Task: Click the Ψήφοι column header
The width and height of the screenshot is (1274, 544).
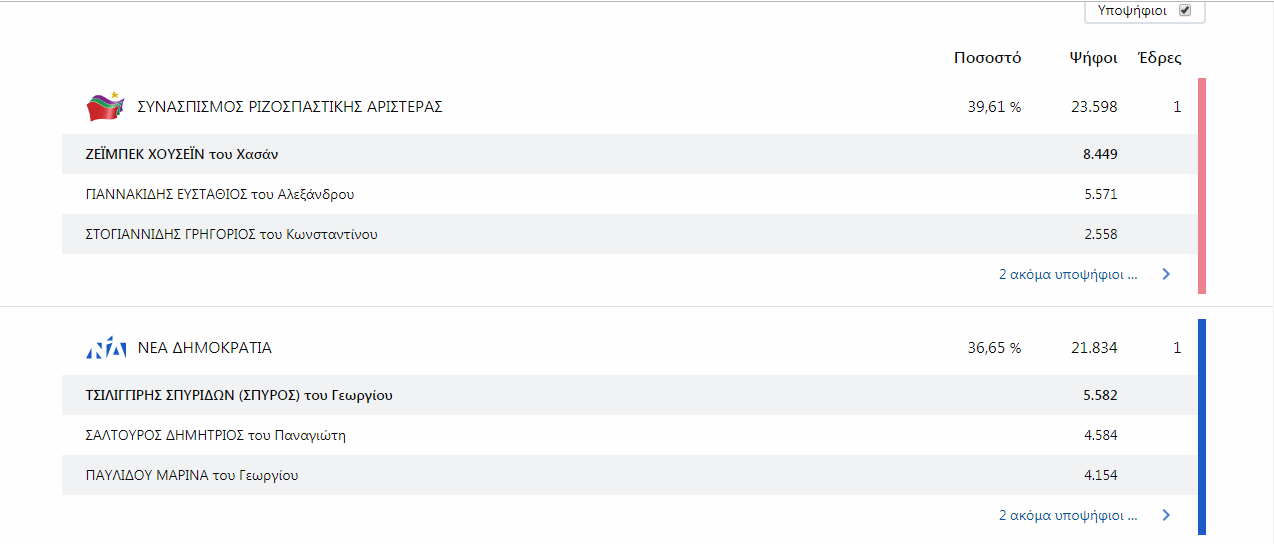Action: 1093,58
